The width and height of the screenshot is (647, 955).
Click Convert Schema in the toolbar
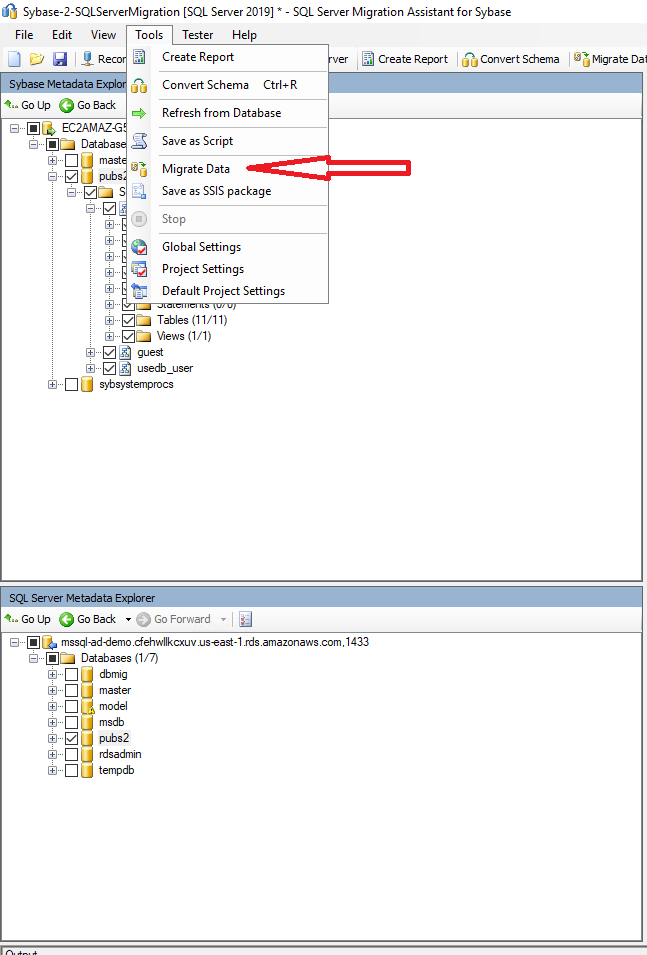[511, 59]
